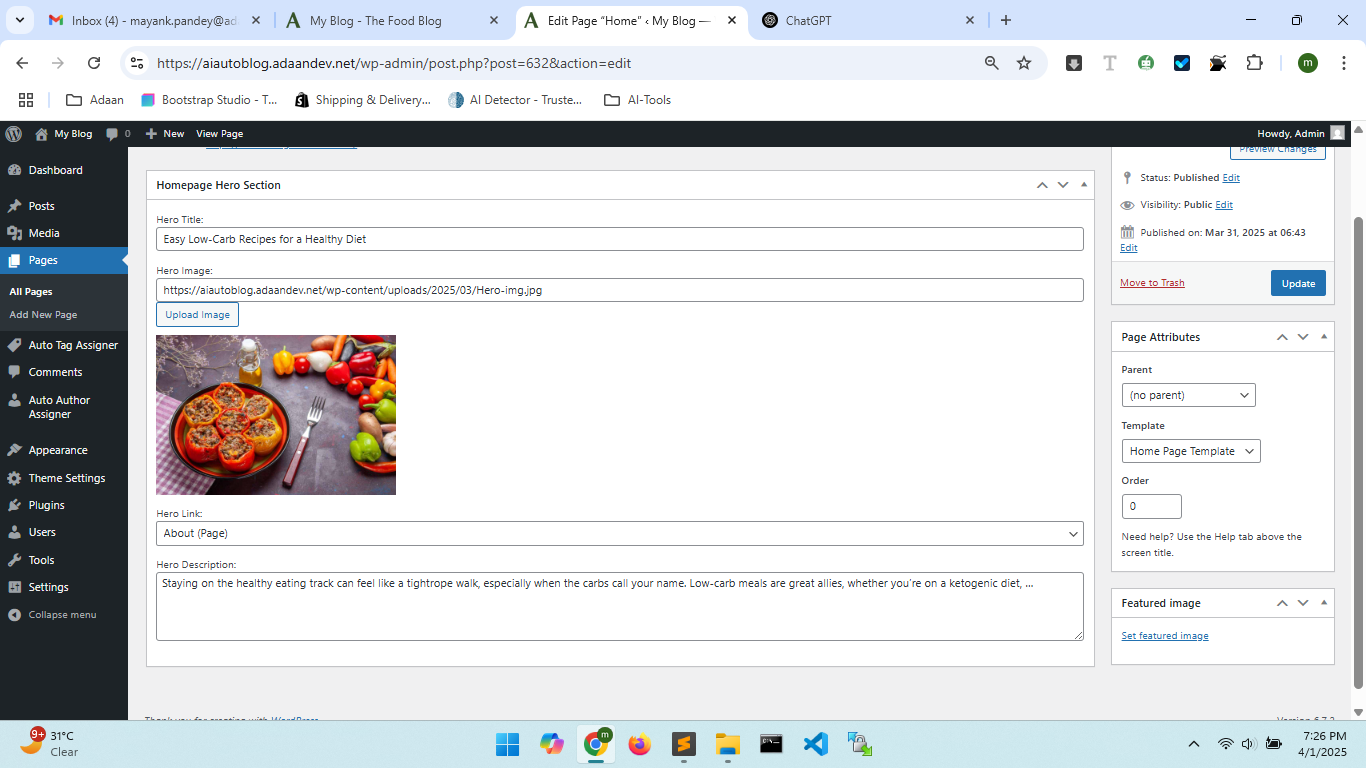Open the Hero Link dropdown showing About (Page)
The height and width of the screenshot is (768, 1366).
tap(619, 533)
